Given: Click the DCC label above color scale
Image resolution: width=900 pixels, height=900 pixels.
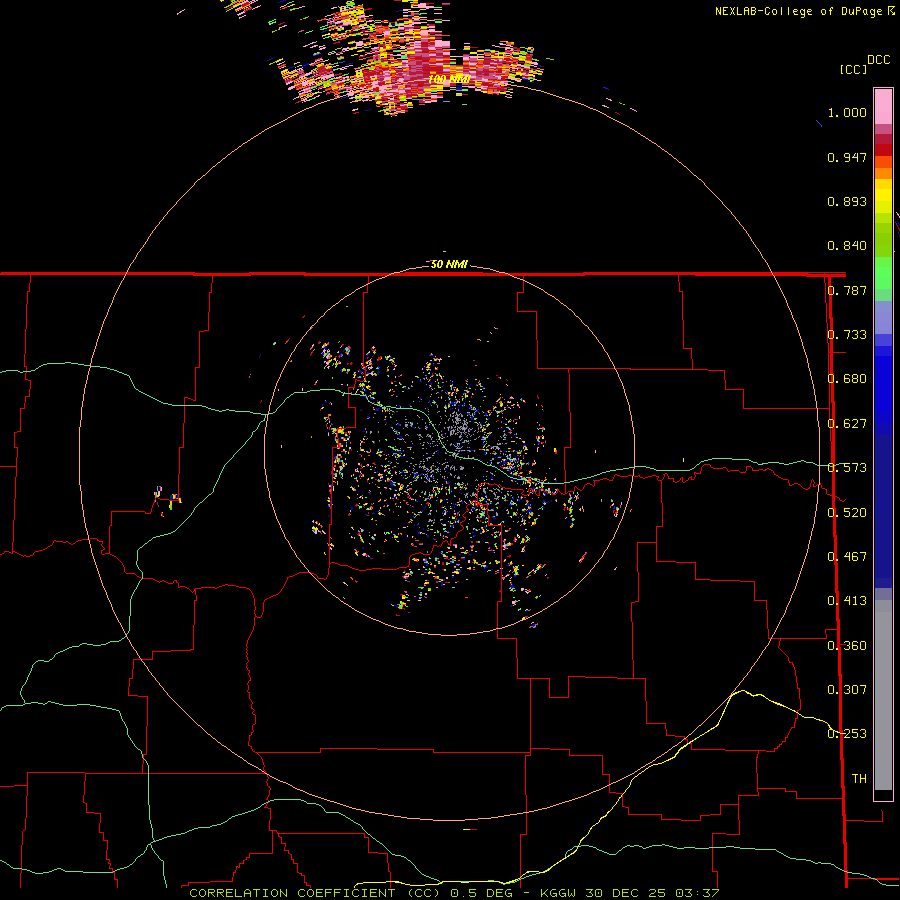Looking at the screenshot, I should coord(878,60).
